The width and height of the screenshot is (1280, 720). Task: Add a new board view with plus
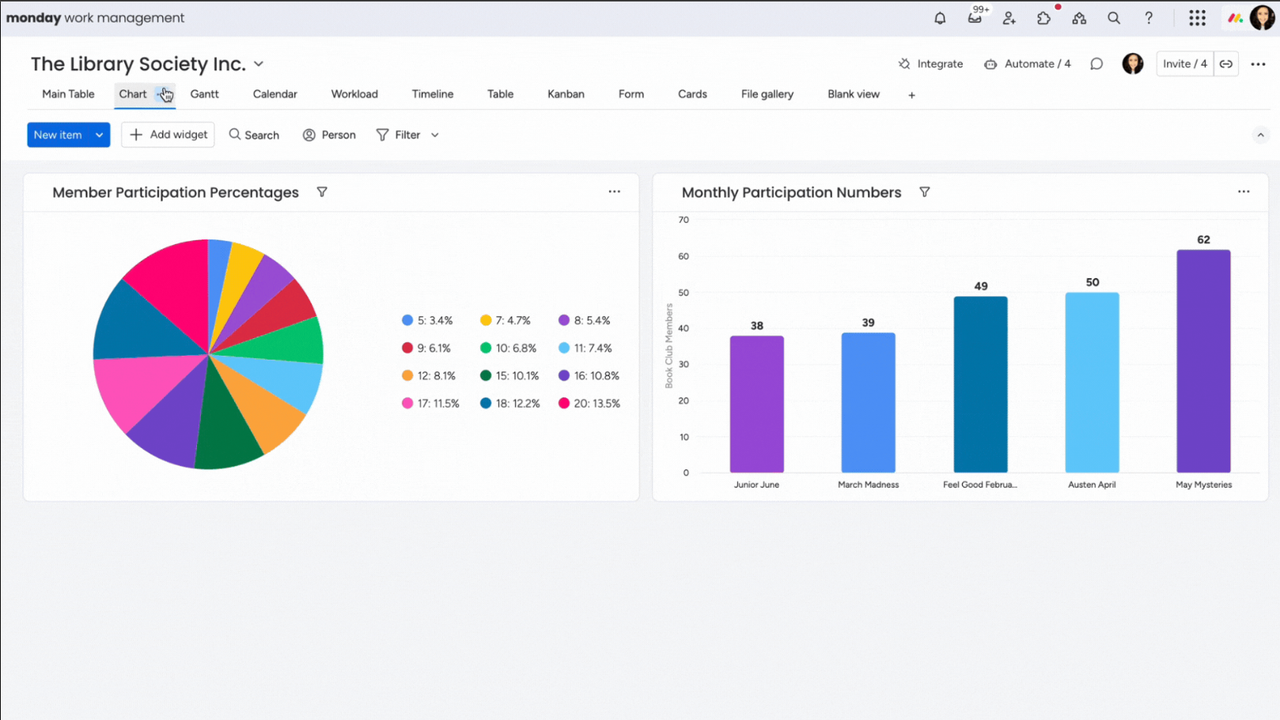click(911, 95)
